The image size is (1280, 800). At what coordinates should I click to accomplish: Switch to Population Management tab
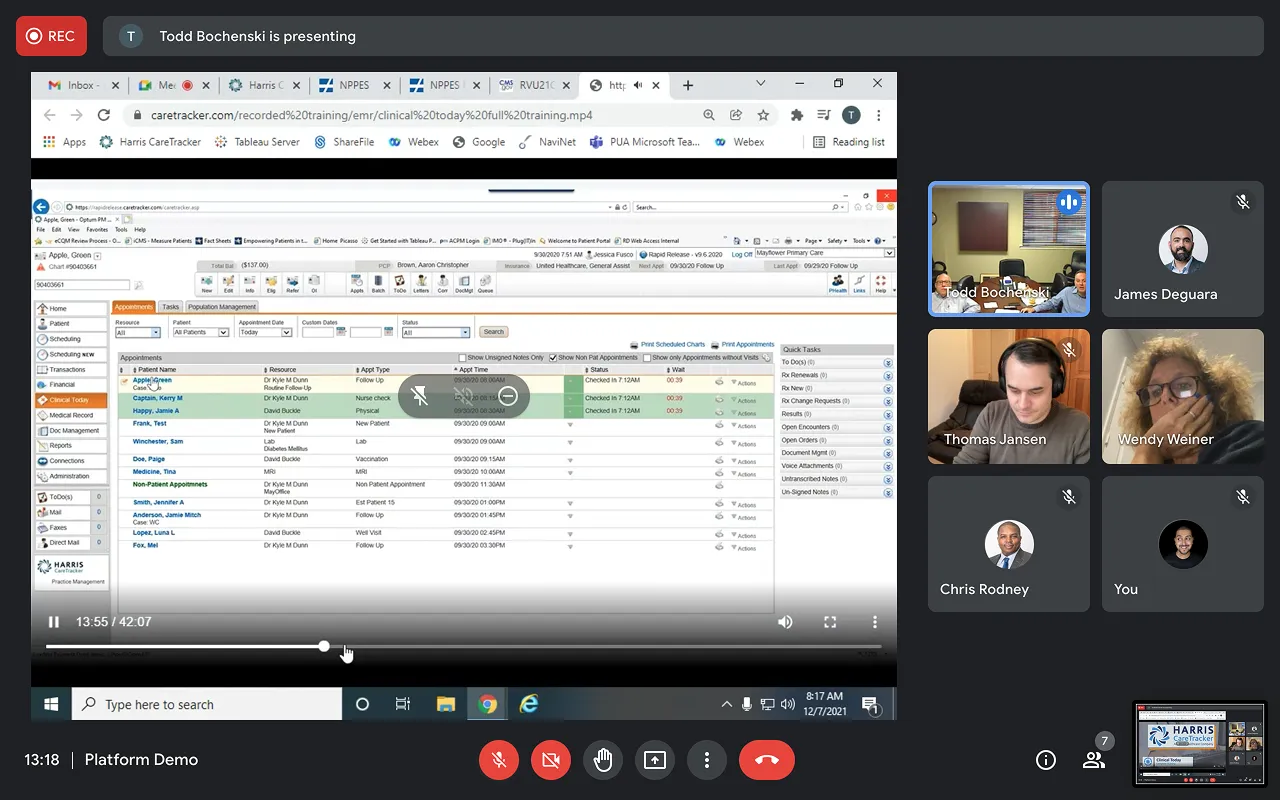(222, 307)
